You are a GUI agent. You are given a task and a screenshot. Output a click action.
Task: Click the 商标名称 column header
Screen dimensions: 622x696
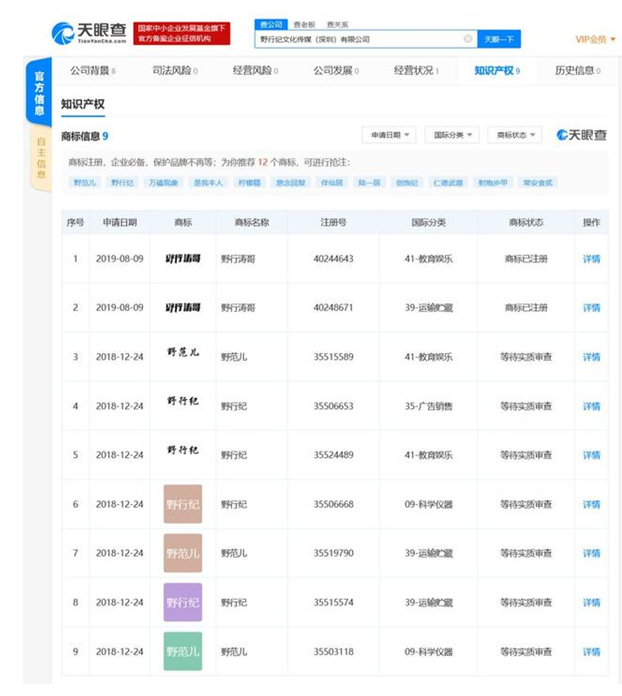[x=252, y=222]
